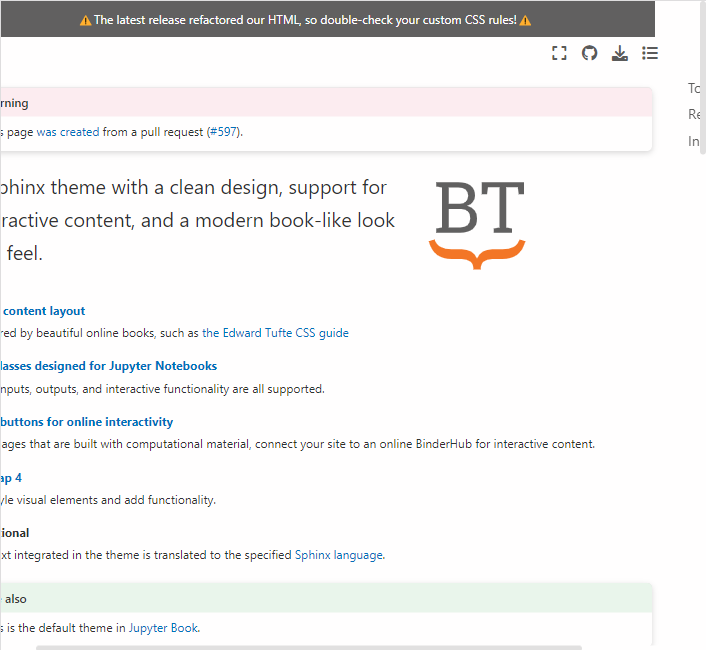The height and width of the screenshot is (650, 706).
Task: Open 'designed for Jupyter Notebooks' link
Action: point(108,366)
